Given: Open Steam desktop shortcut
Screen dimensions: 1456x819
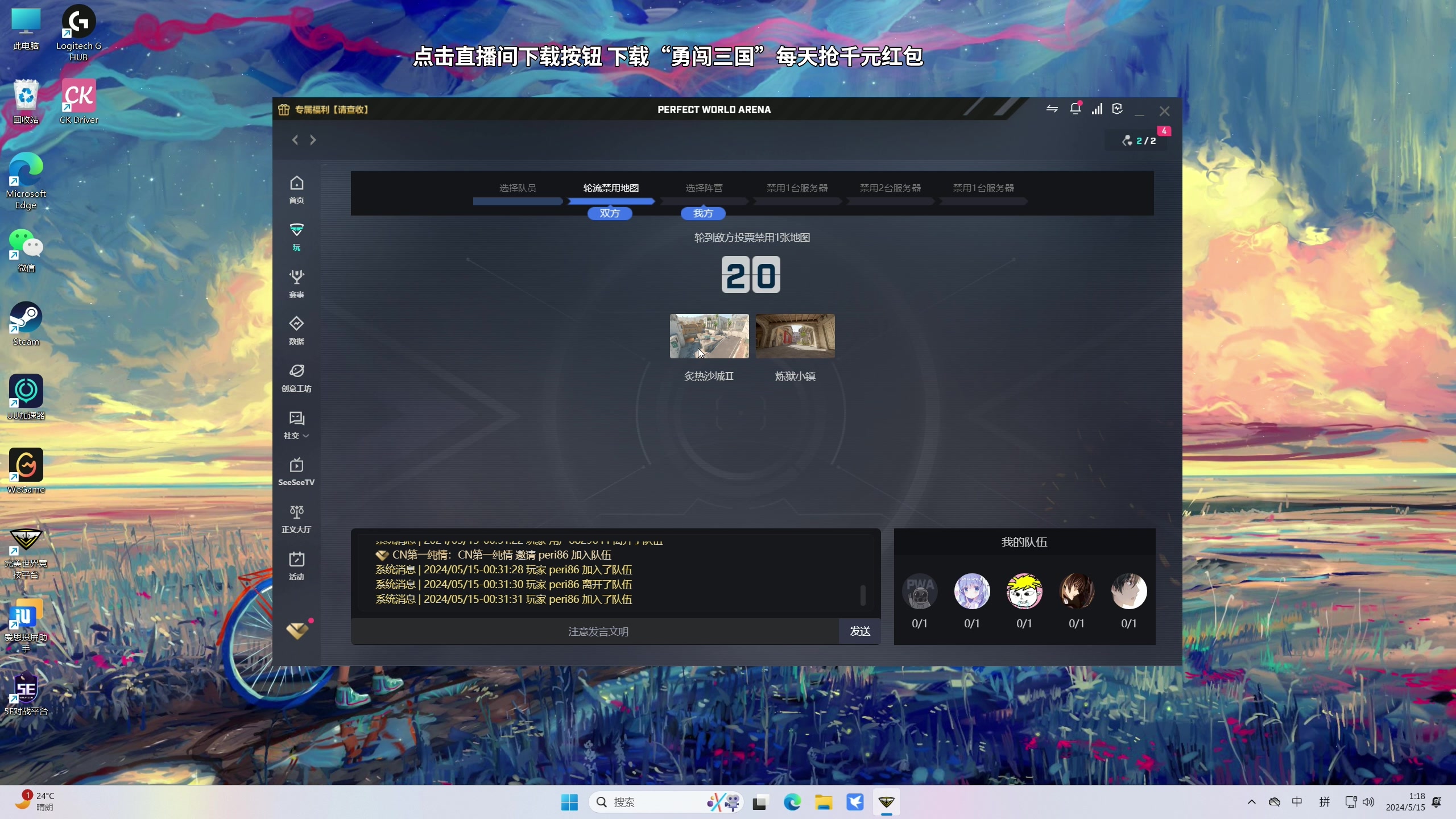Looking at the screenshot, I should (x=26, y=324).
